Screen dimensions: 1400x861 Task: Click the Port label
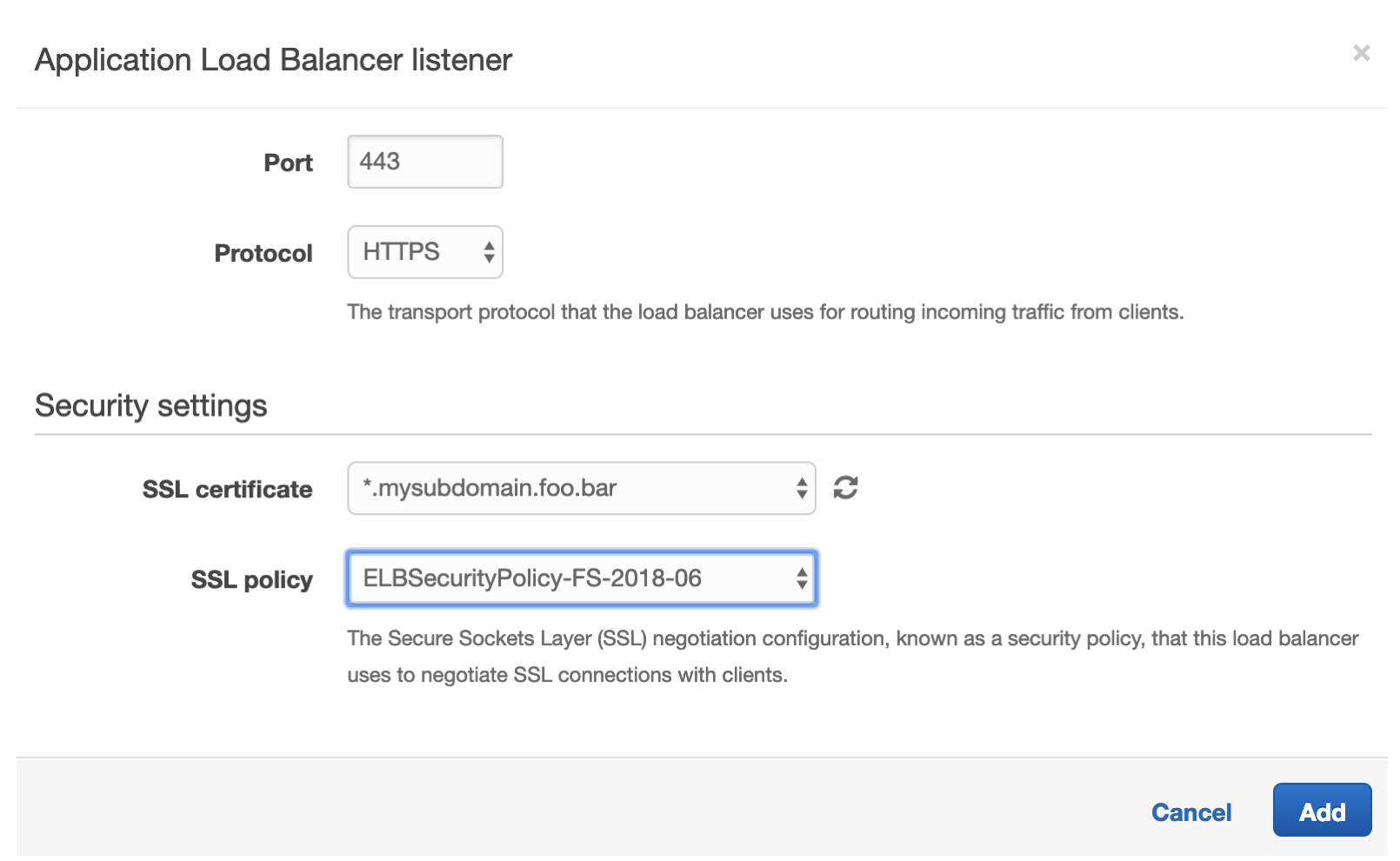pyautogui.click(x=288, y=163)
